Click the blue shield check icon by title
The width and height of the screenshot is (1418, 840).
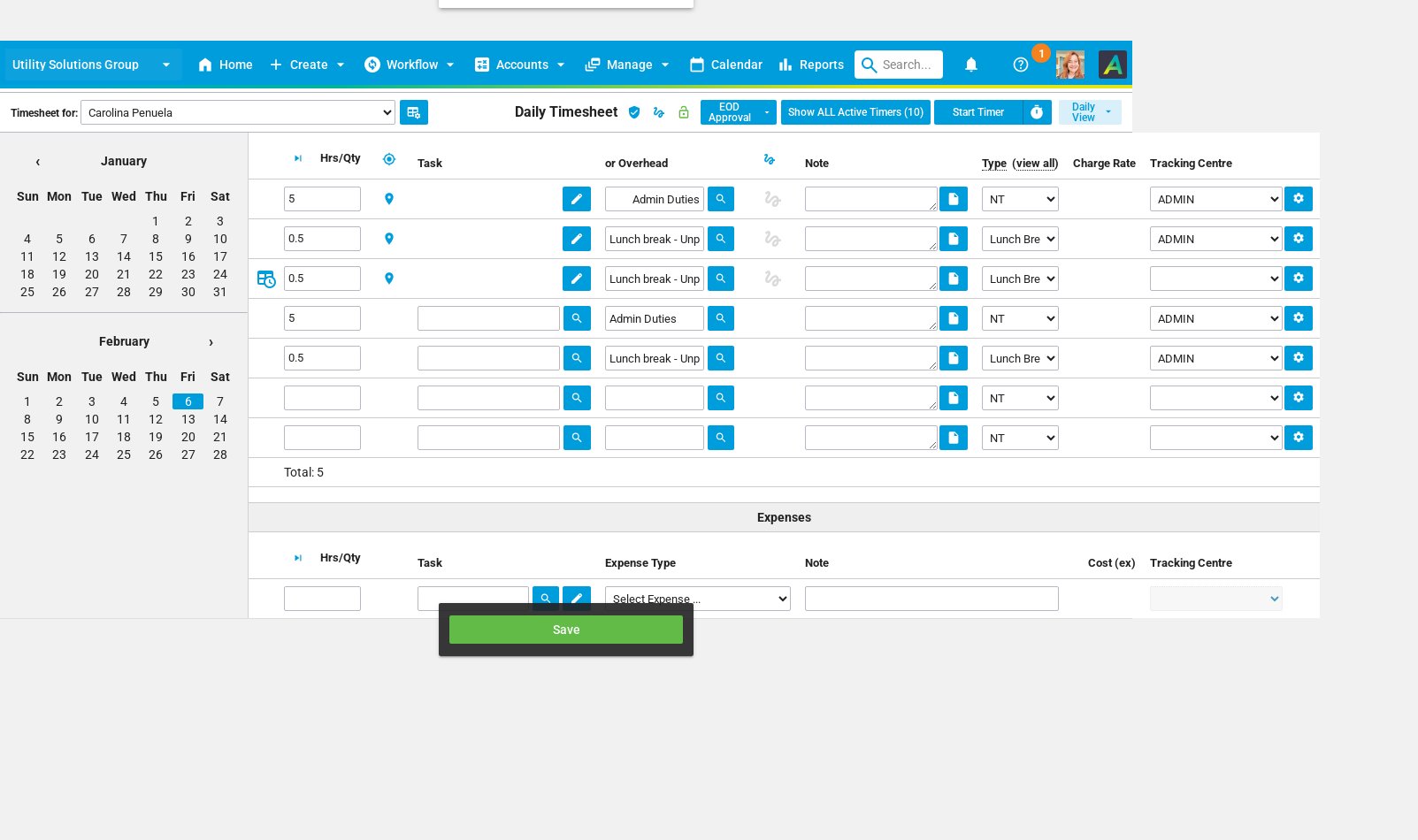(x=634, y=112)
